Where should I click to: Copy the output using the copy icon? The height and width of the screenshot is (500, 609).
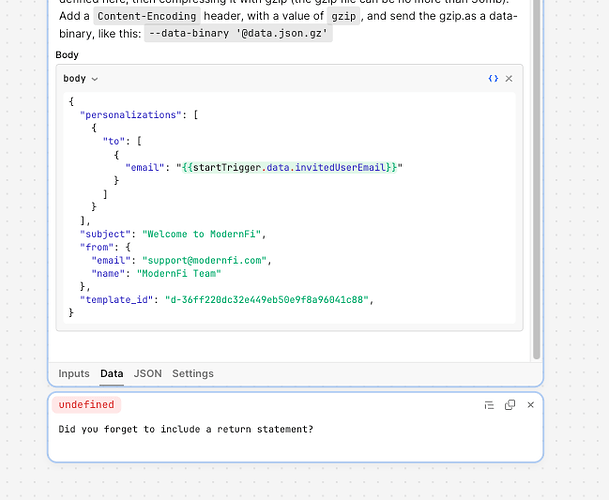[x=510, y=405]
